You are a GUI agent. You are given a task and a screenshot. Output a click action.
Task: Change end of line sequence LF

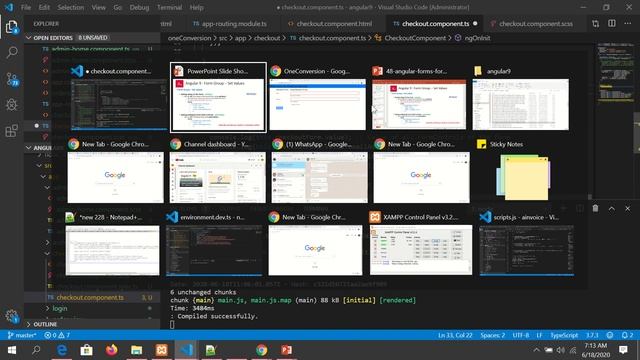[540, 335]
